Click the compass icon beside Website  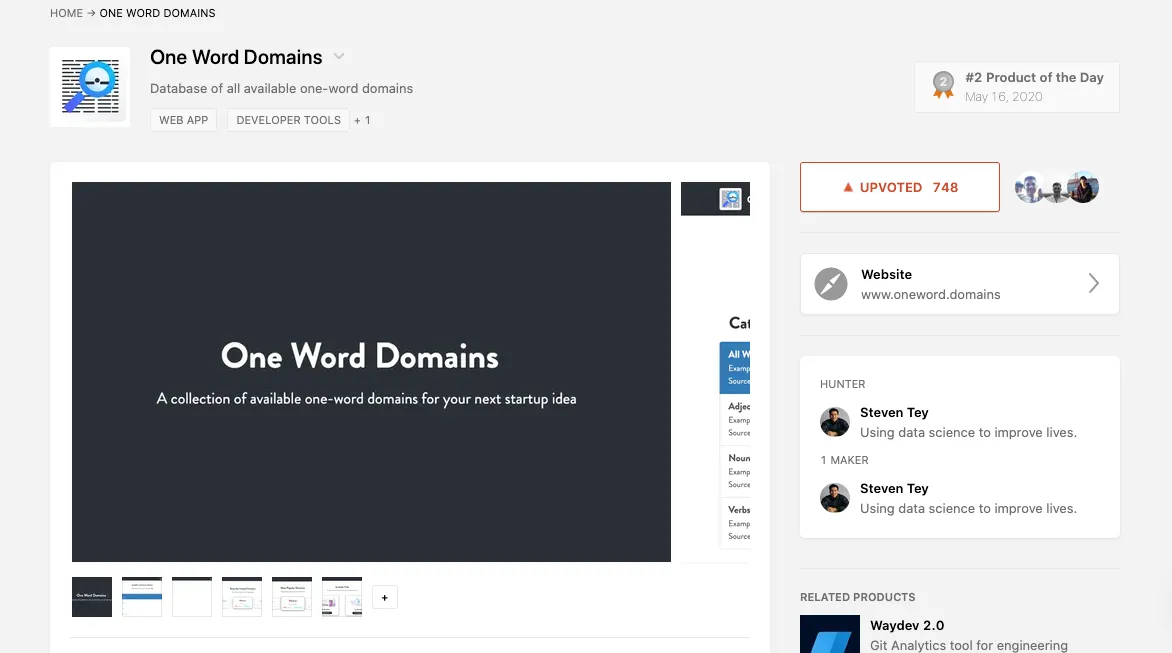point(831,284)
